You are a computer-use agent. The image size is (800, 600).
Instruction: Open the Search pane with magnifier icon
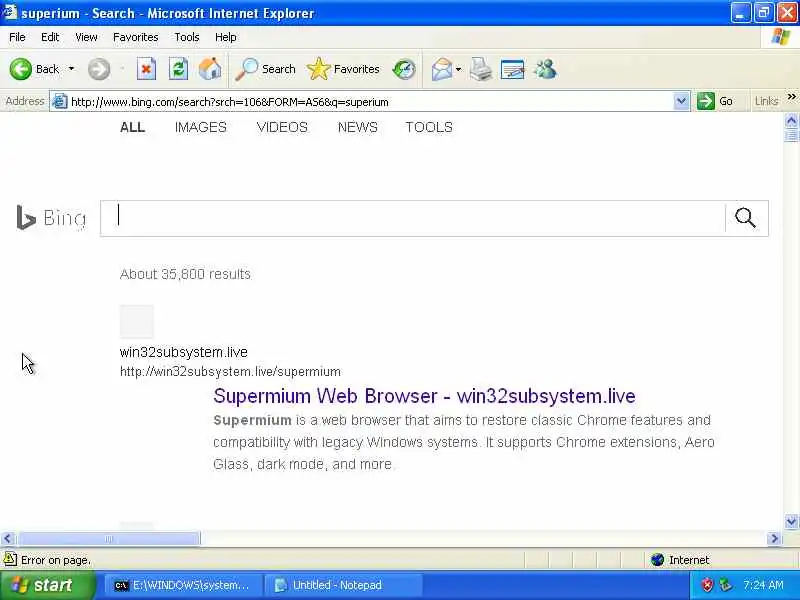point(265,69)
